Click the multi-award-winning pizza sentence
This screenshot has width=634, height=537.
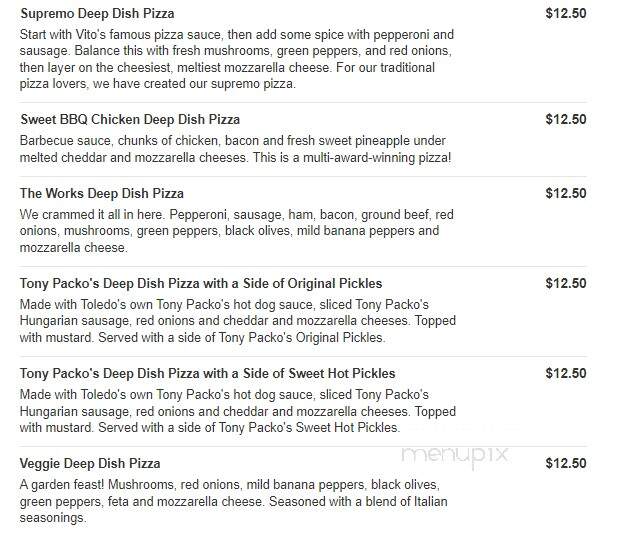coord(352,157)
